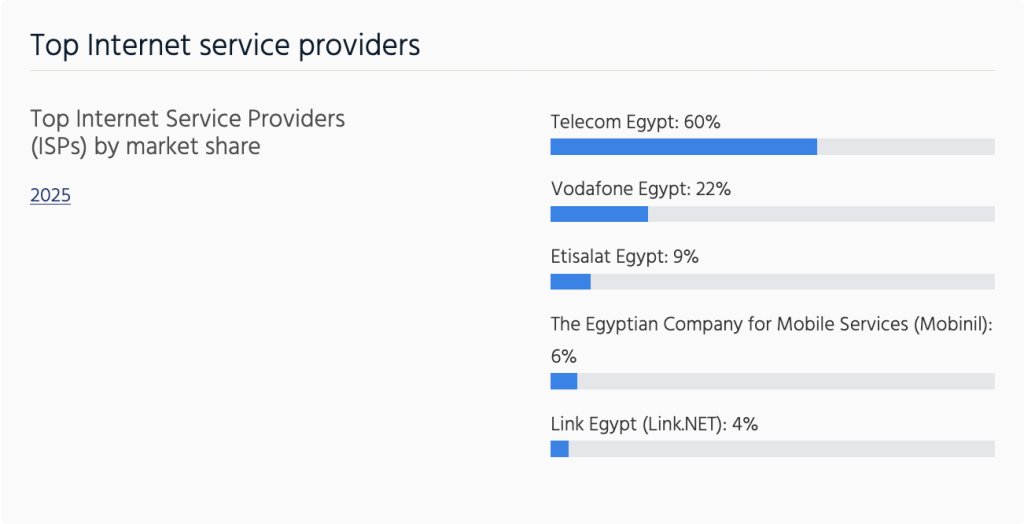
Task: Click the gray unfilled part of the Etisalat Egypt bar
Action: pyautogui.click(x=792, y=281)
